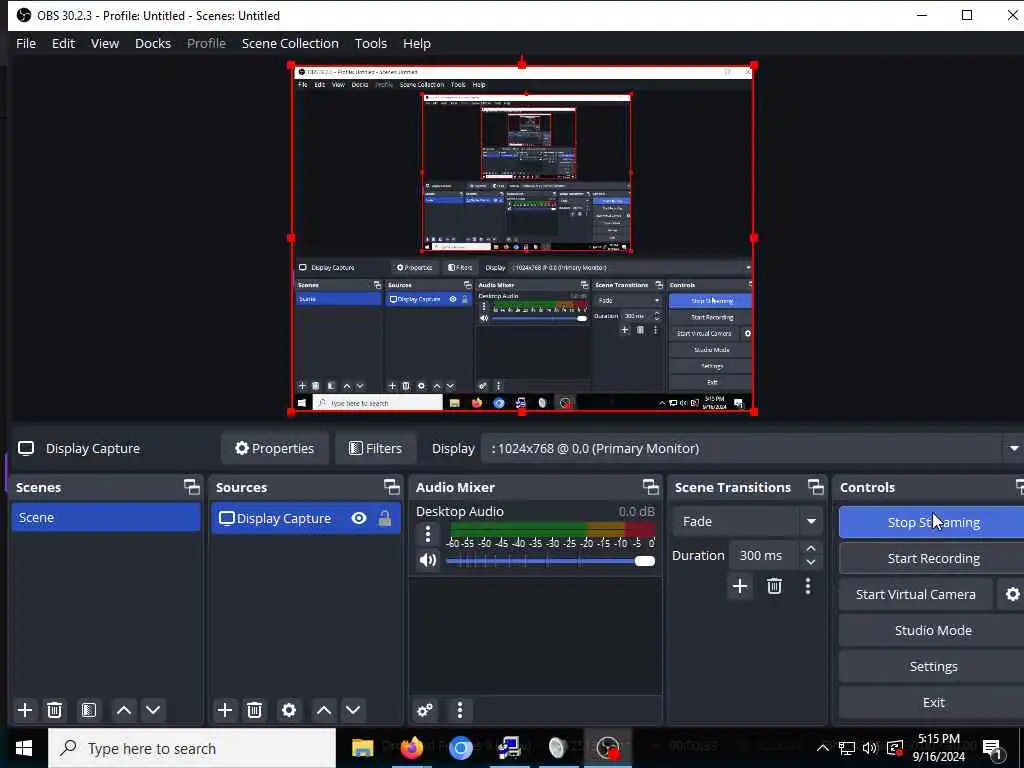
Task: Move the scene down with the arrow
Action: (x=153, y=710)
